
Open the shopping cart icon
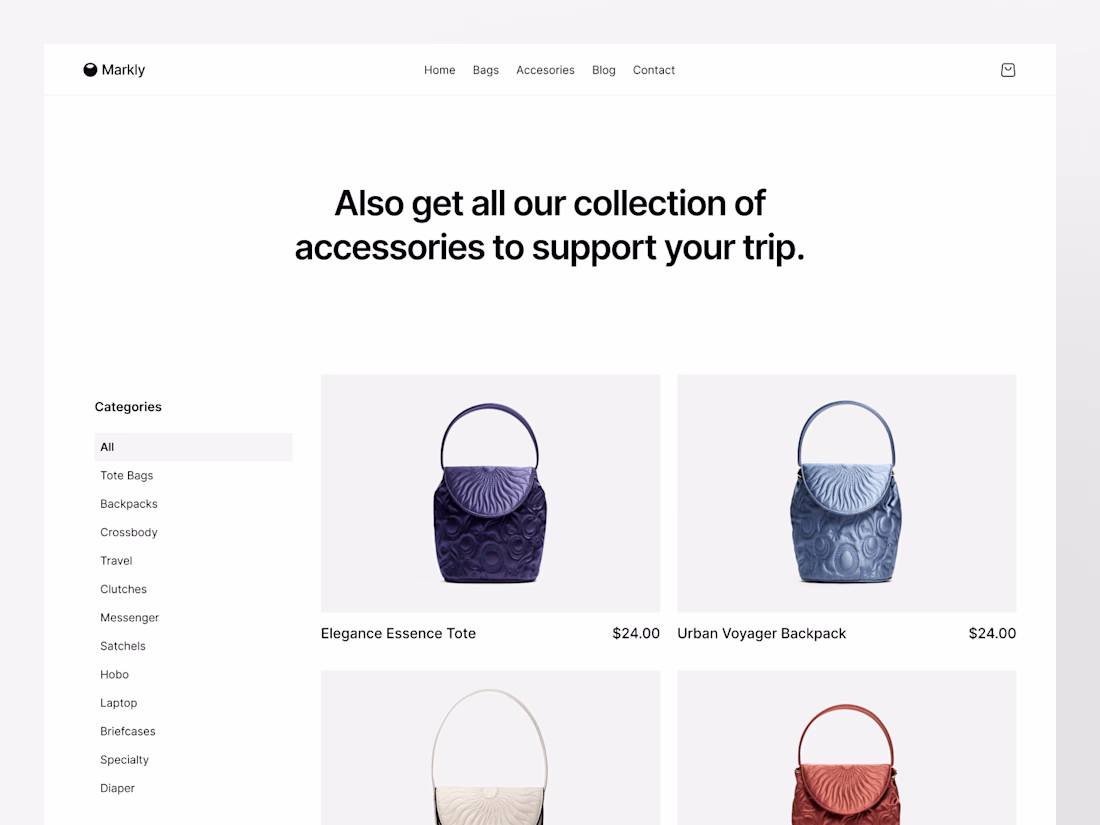pos(1007,69)
